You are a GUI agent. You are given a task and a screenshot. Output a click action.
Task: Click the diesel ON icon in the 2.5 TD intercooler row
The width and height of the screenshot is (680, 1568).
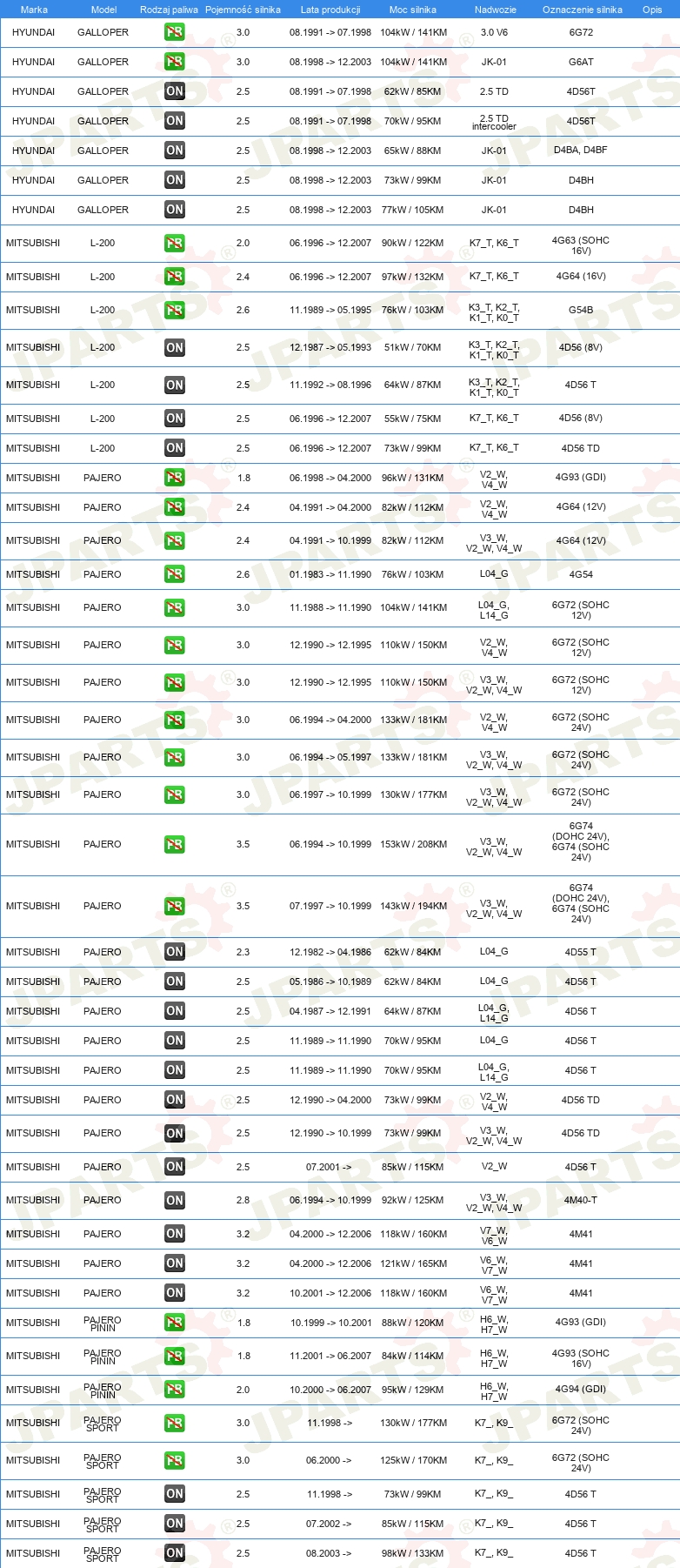click(x=175, y=121)
